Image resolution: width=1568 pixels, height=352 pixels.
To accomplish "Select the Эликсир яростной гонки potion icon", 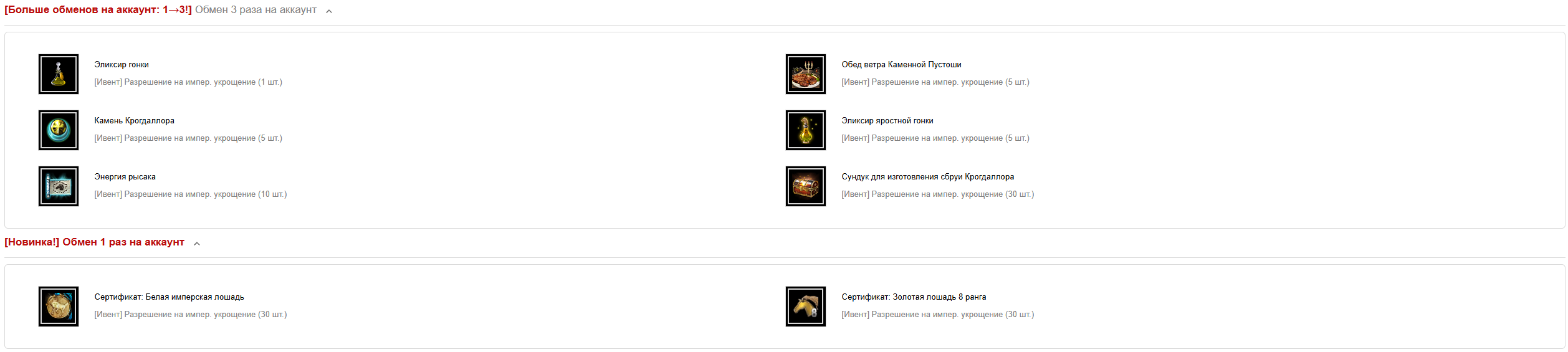I will point(806,130).
